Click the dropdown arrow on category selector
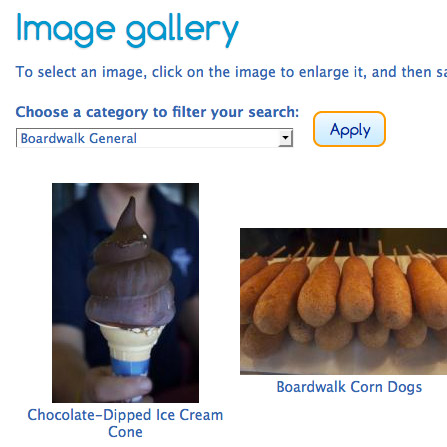The image size is (447, 447). click(x=285, y=138)
